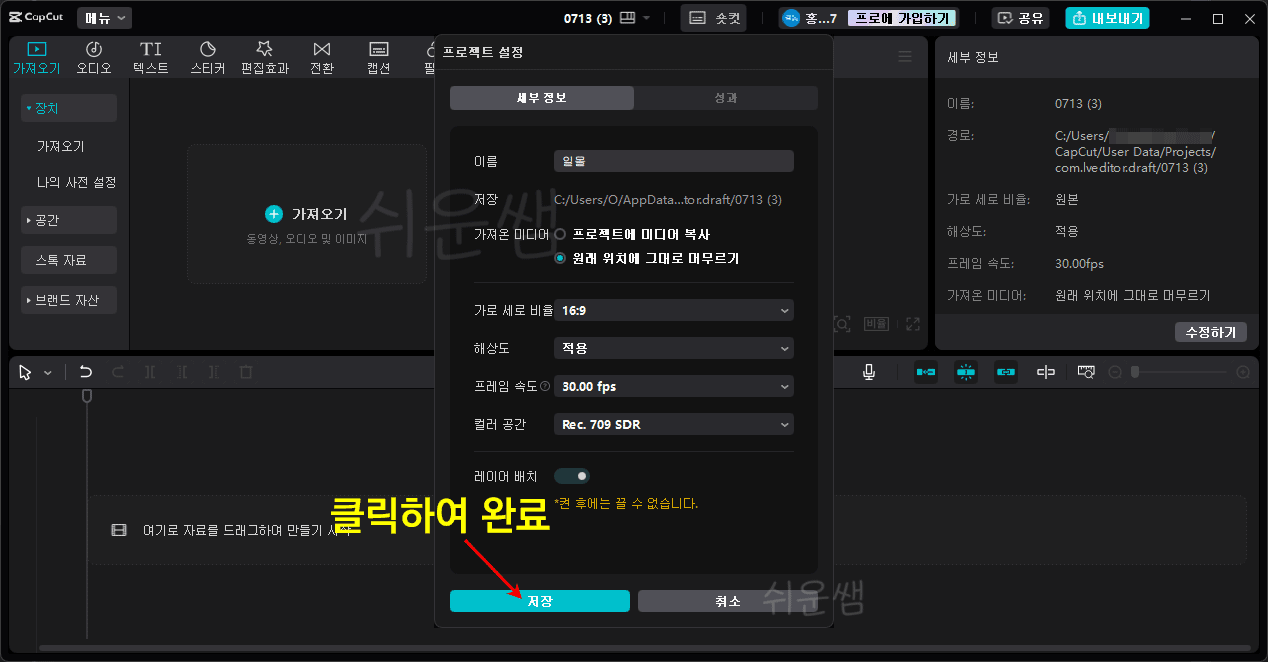Open the 프레임 속도 30.00 fps dropdown
1268x662 pixels.
(674, 386)
